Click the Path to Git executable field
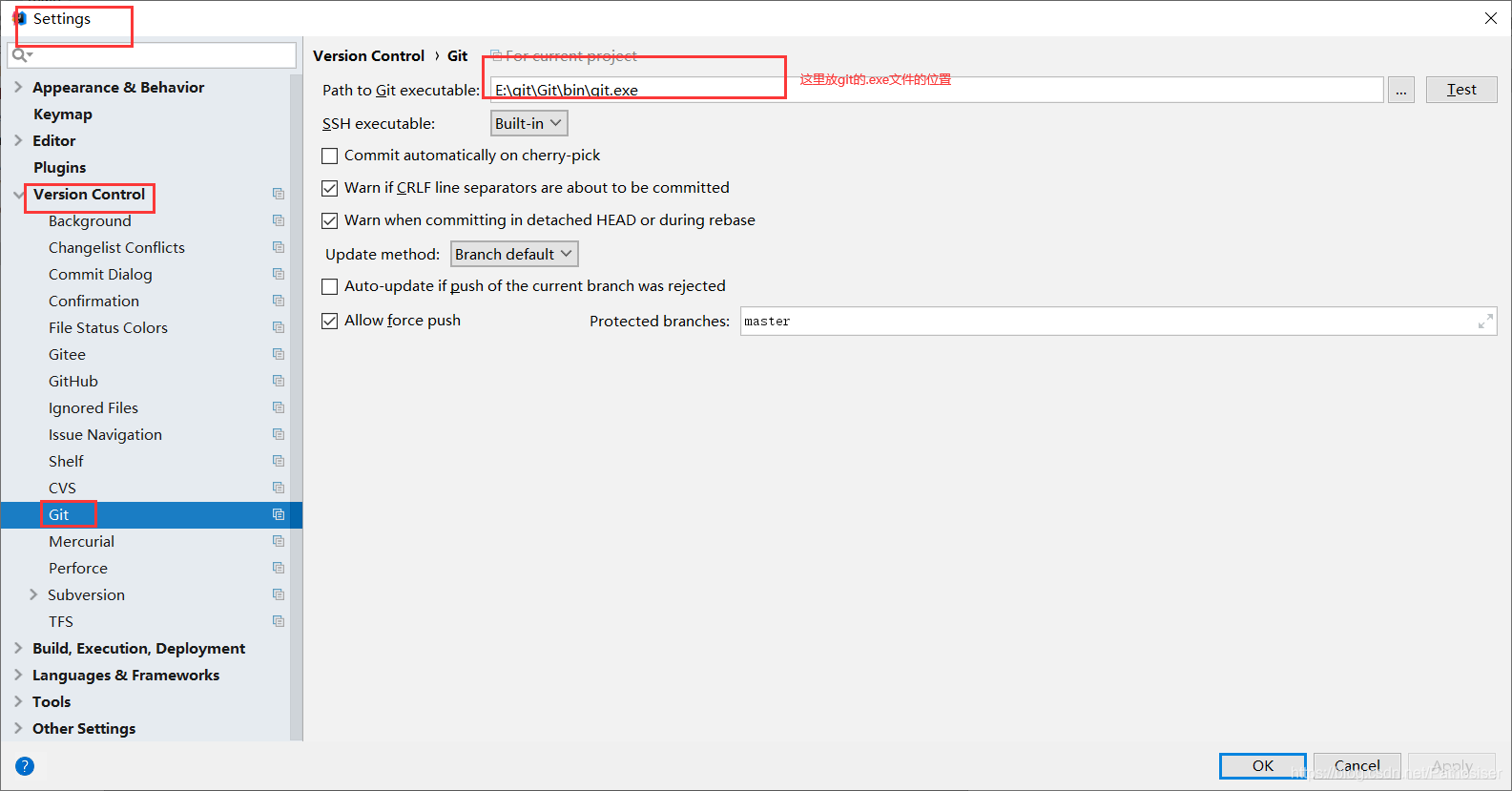1512x791 pixels. click(937, 90)
